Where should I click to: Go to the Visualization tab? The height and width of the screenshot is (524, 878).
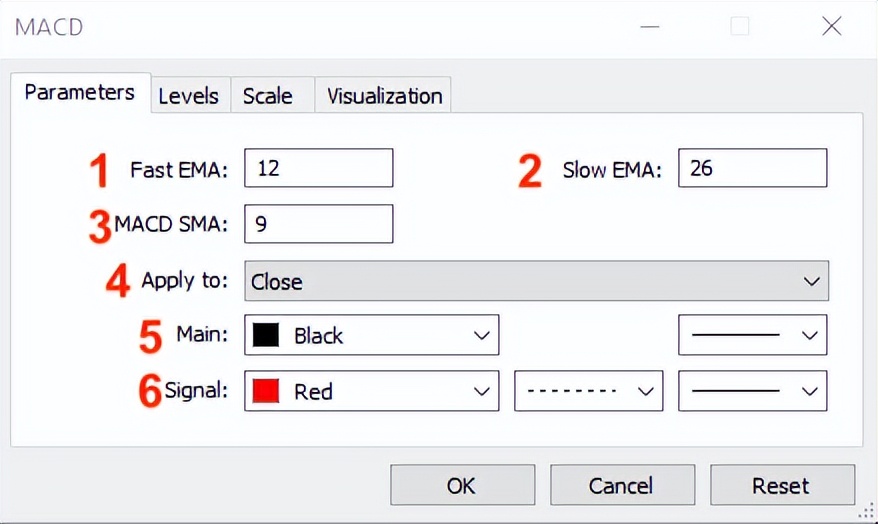pyautogui.click(x=384, y=96)
